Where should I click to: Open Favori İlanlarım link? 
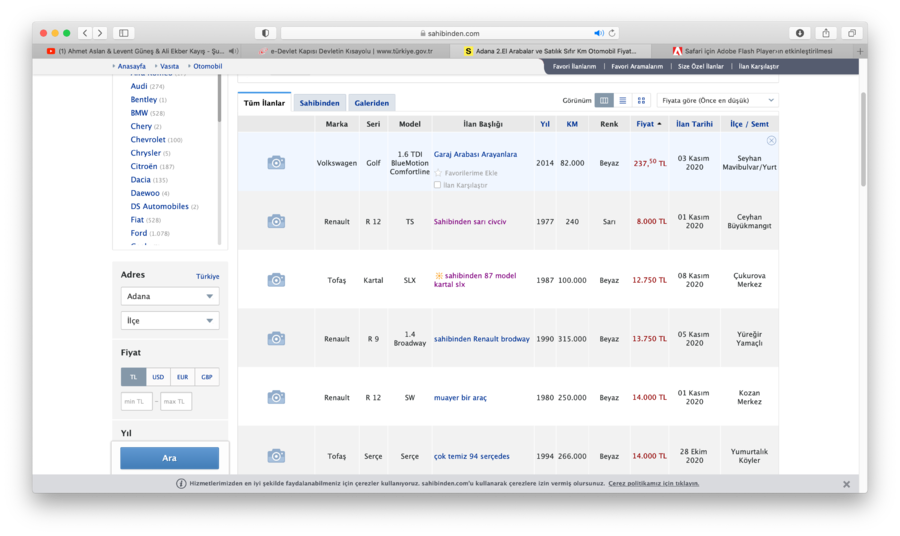(x=574, y=67)
